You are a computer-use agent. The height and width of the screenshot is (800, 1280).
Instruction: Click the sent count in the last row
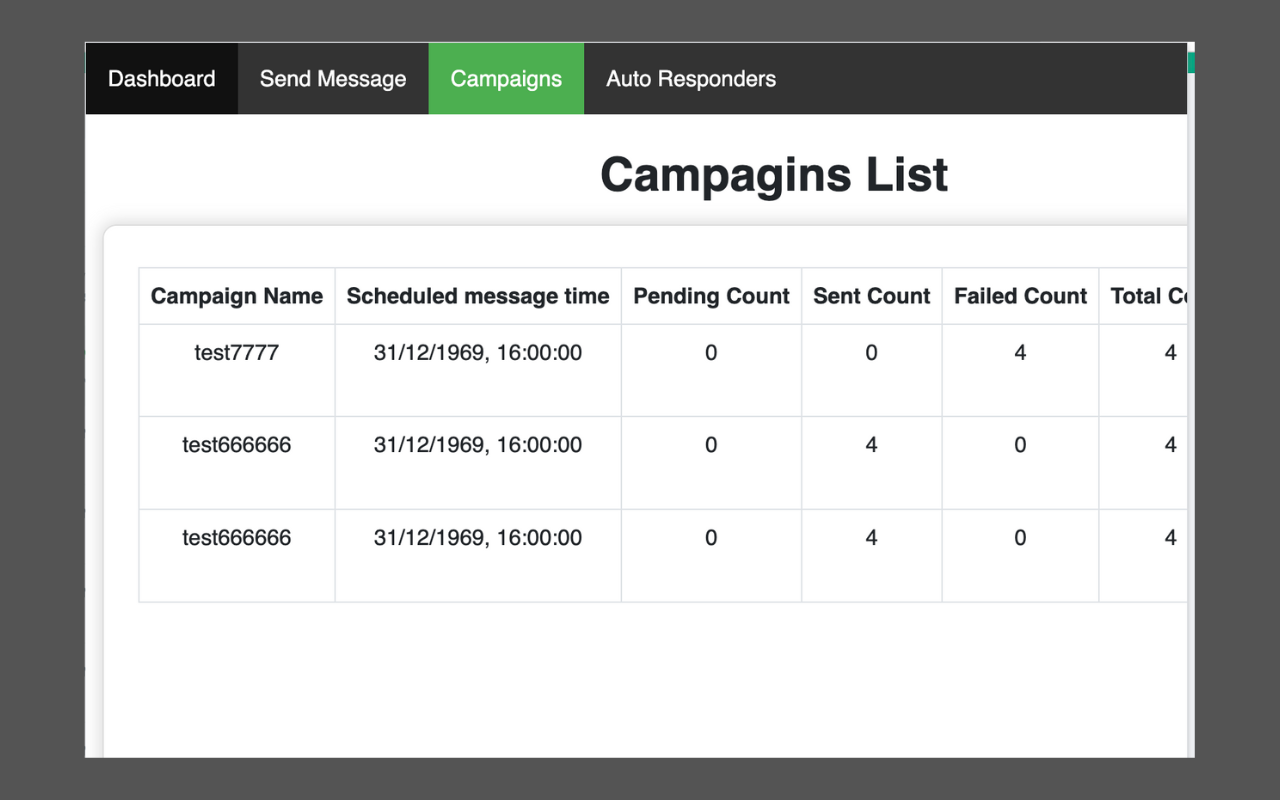tap(872, 538)
